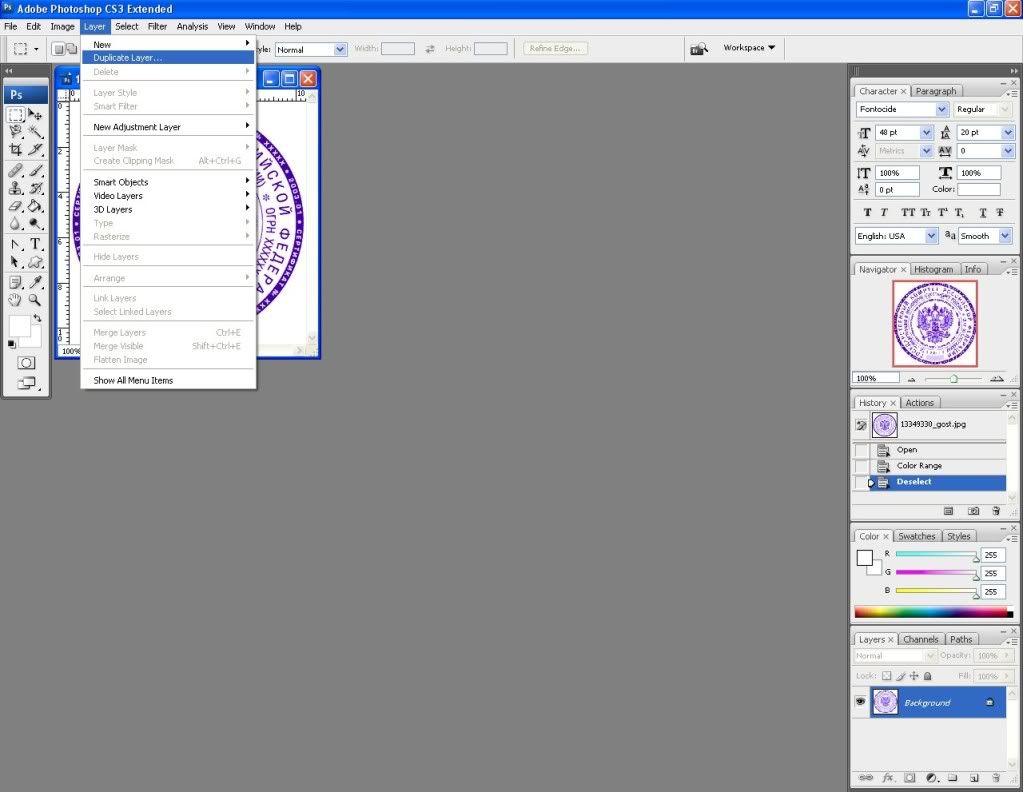Switch to the Actions tab
This screenshot has height=792, width=1023.
(919, 403)
